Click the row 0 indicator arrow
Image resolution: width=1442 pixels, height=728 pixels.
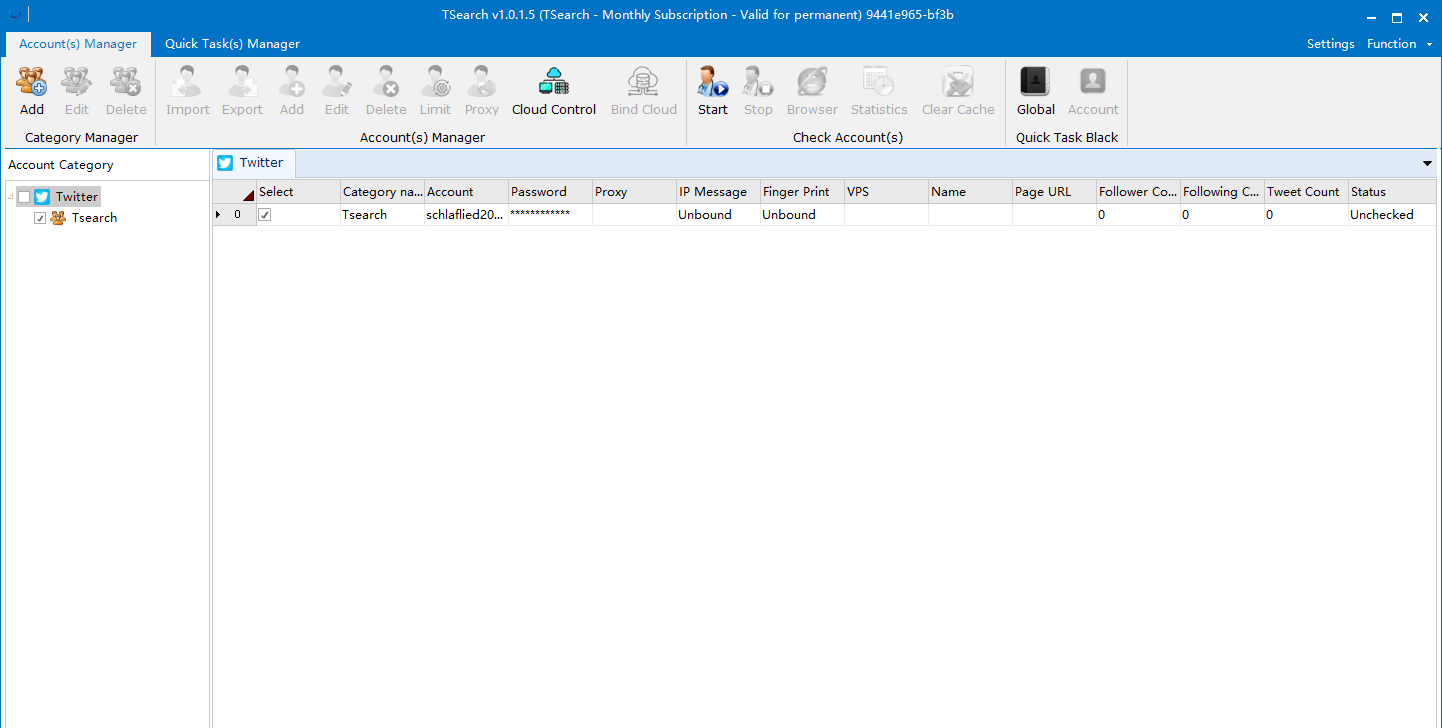pyautogui.click(x=219, y=215)
